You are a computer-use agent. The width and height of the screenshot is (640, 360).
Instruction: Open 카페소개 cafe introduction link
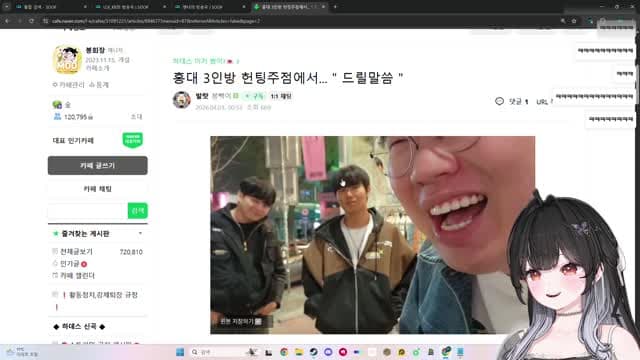[97, 68]
